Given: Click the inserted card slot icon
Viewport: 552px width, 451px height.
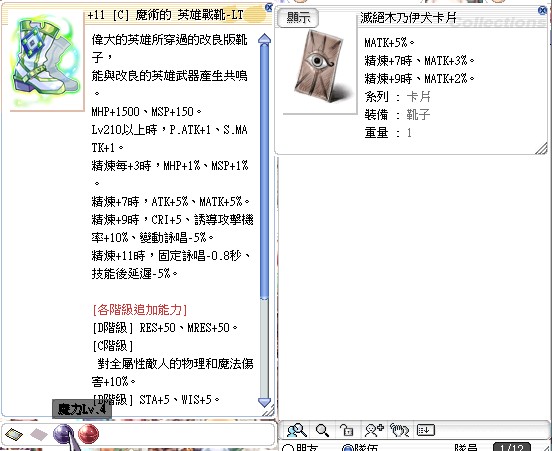Looking at the screenshot, I should click(14, 434).
